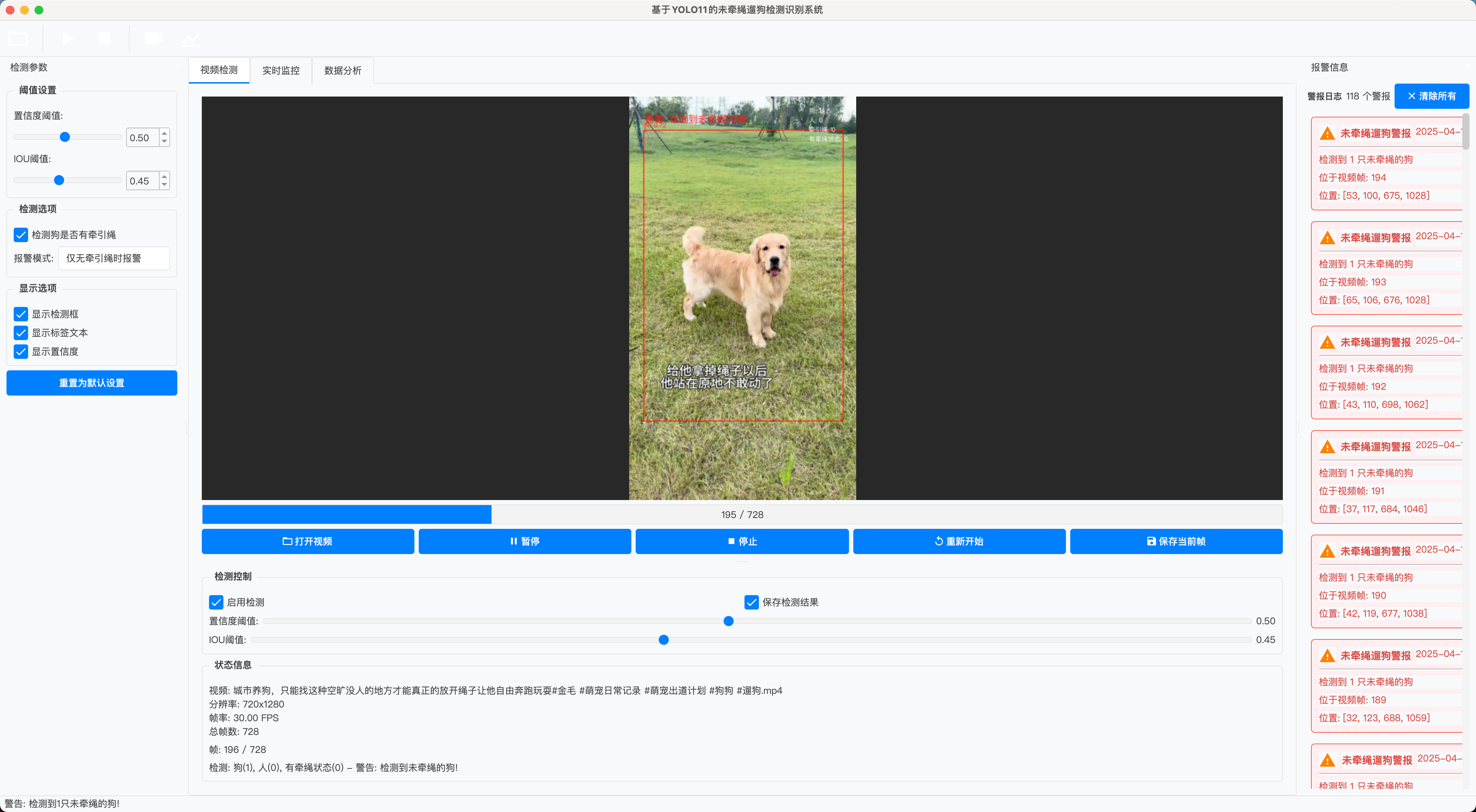Increase 置信度阈值 spinbox with up arrow
Viewport: 1476px width, 812px height.
coord(164,133)
